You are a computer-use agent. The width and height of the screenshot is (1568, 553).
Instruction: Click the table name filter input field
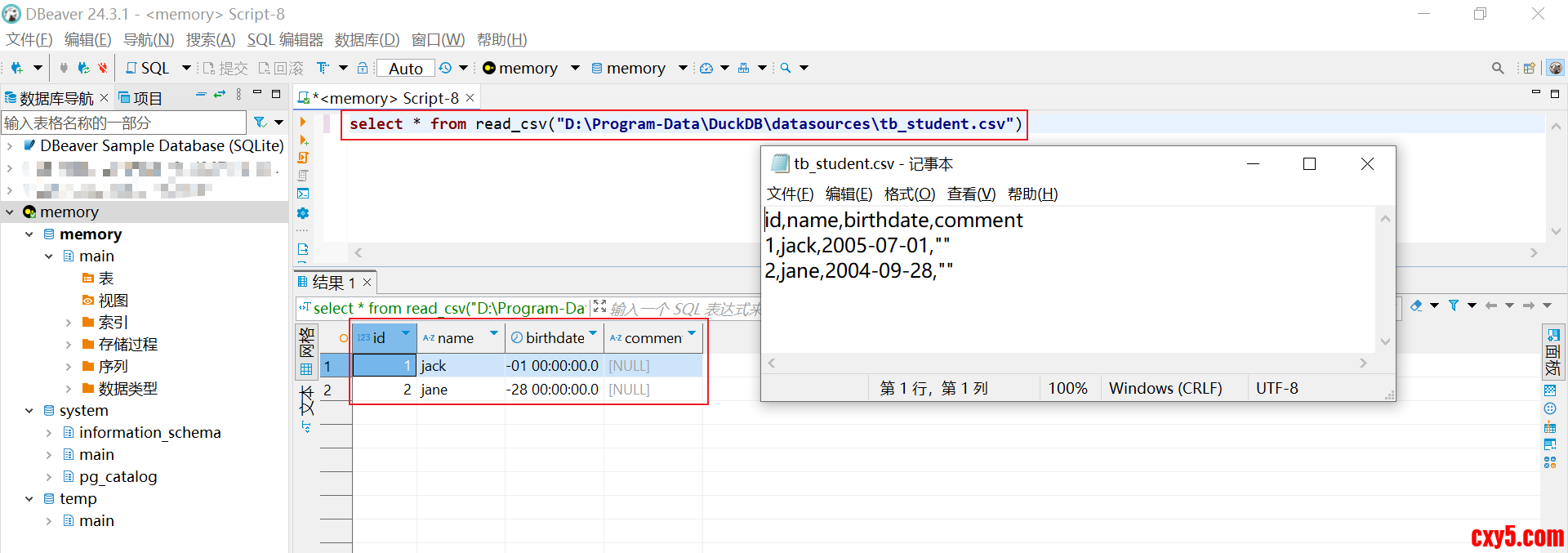[x=122, y=123]
